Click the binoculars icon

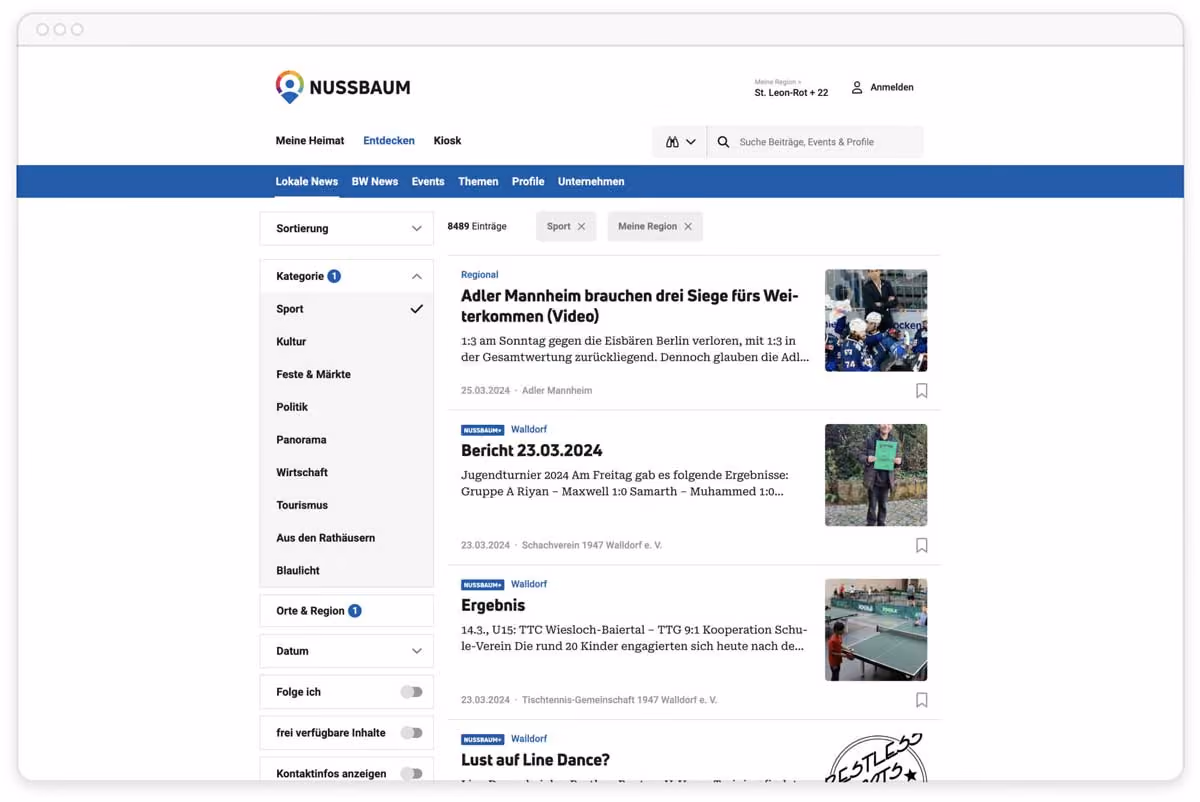coord(672,142)
